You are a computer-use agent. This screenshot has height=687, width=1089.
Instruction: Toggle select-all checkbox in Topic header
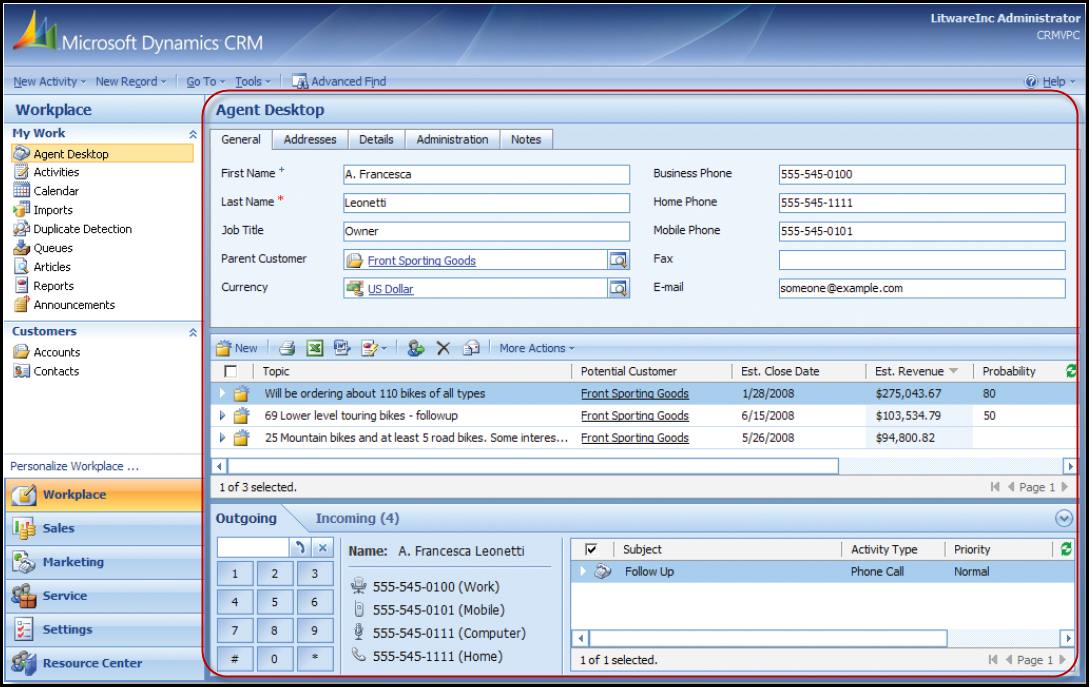coord(231,372)
